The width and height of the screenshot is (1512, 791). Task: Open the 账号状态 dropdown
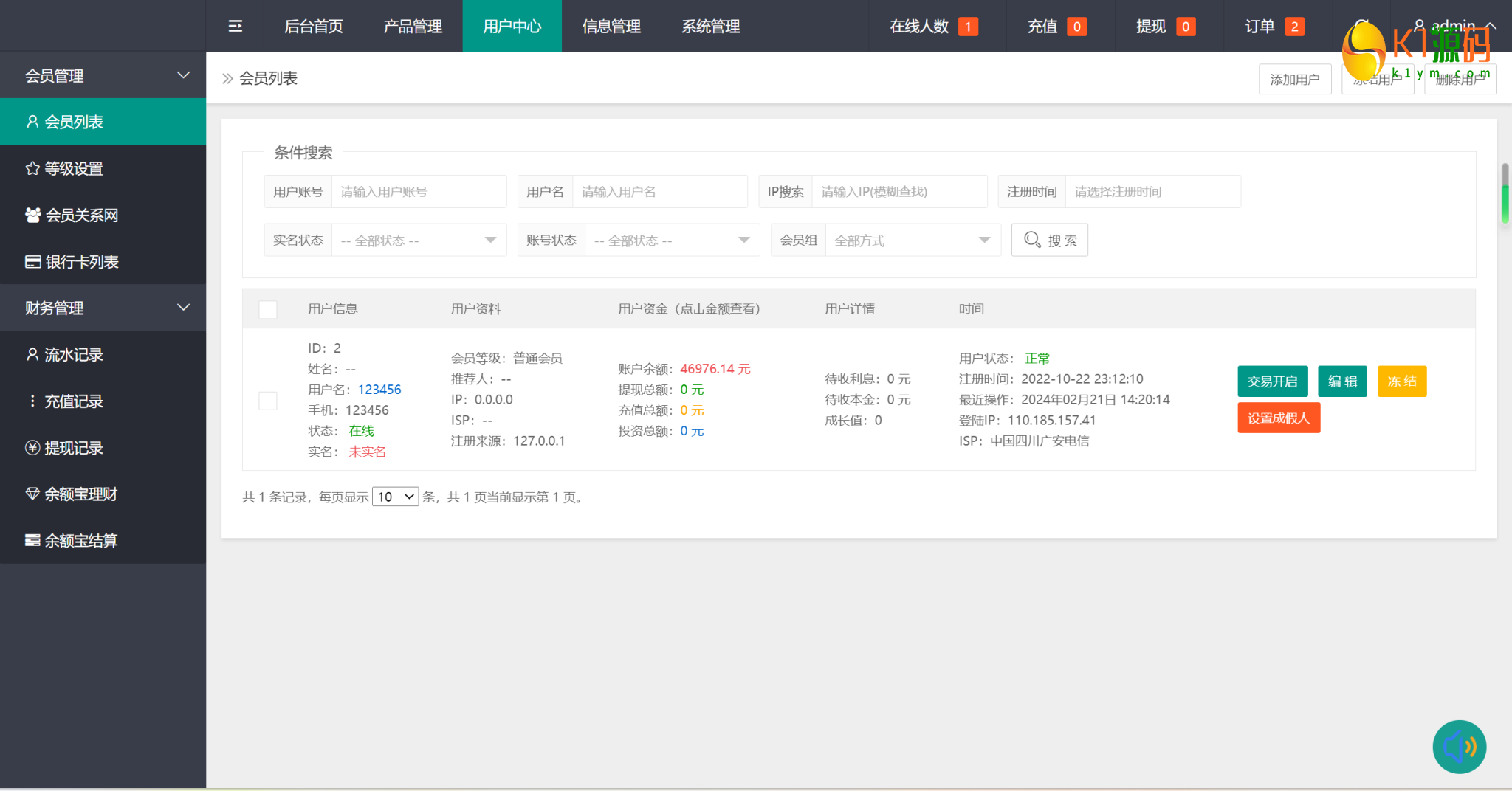[672, 241]
